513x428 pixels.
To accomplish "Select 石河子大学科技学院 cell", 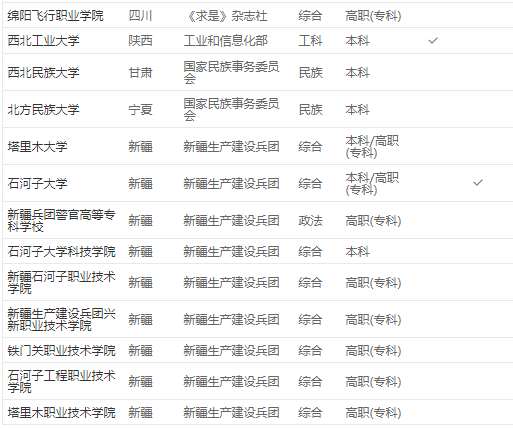I will point(61,251).
